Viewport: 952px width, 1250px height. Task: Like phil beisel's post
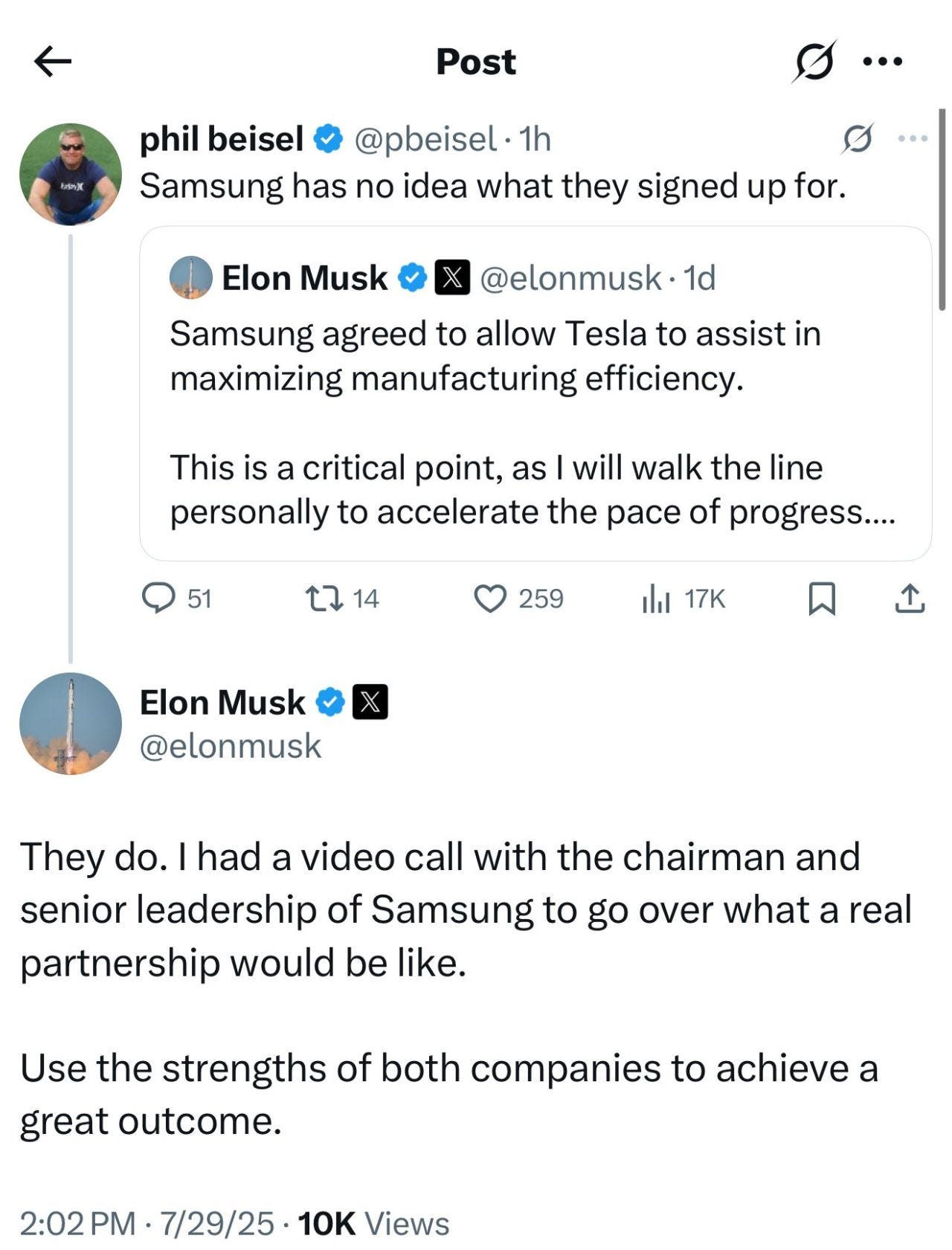pos(490,599)
